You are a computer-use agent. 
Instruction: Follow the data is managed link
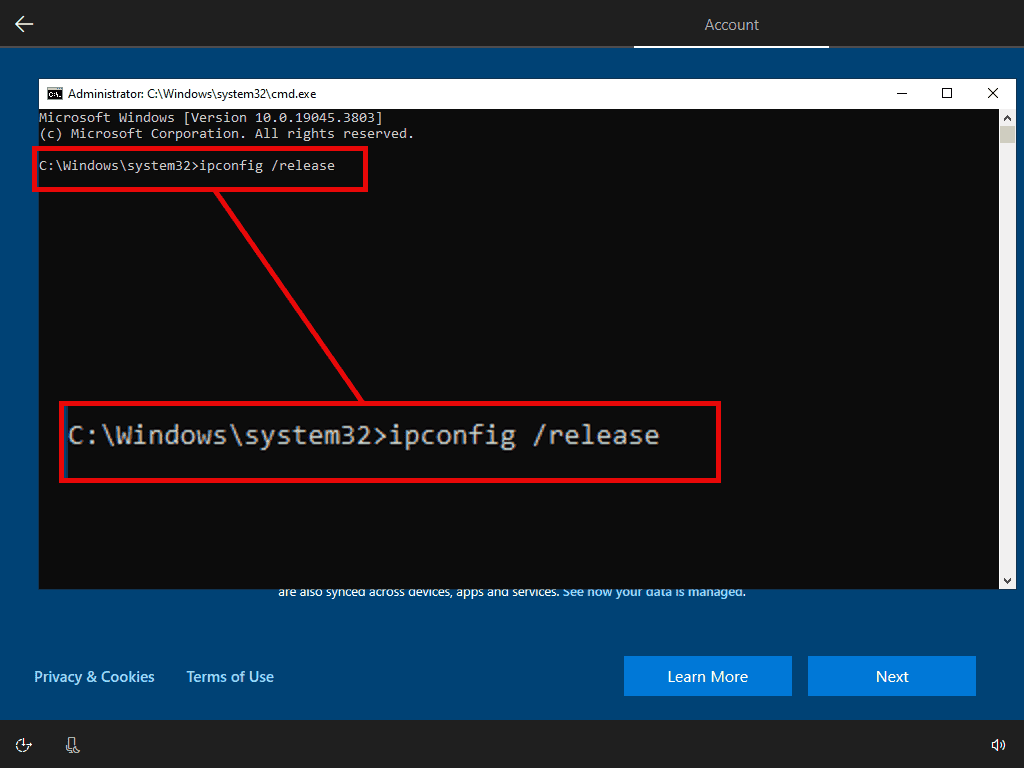(653, 592)
